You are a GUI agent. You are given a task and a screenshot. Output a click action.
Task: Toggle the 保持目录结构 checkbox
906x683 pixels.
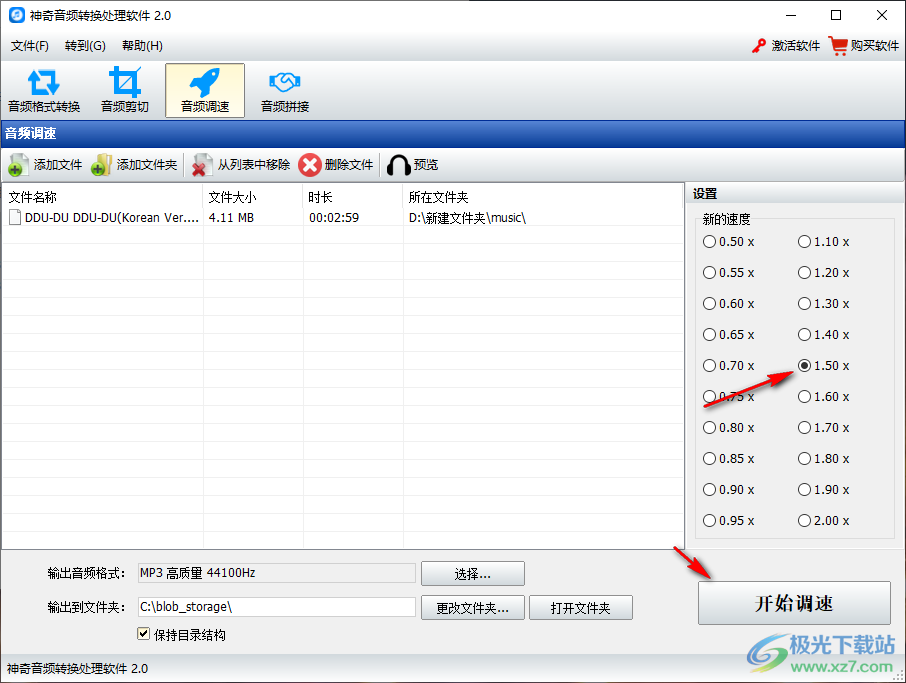pos(143,634)
